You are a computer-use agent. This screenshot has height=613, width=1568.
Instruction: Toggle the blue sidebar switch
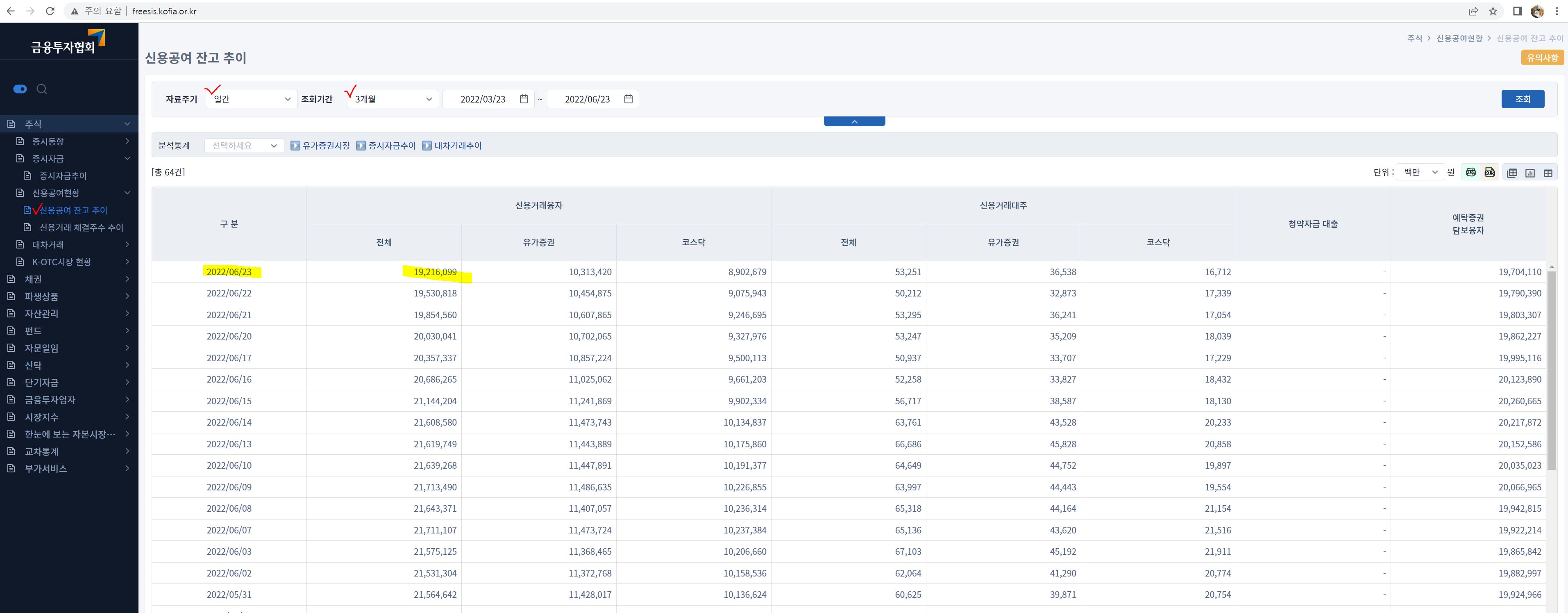(20, 89)
